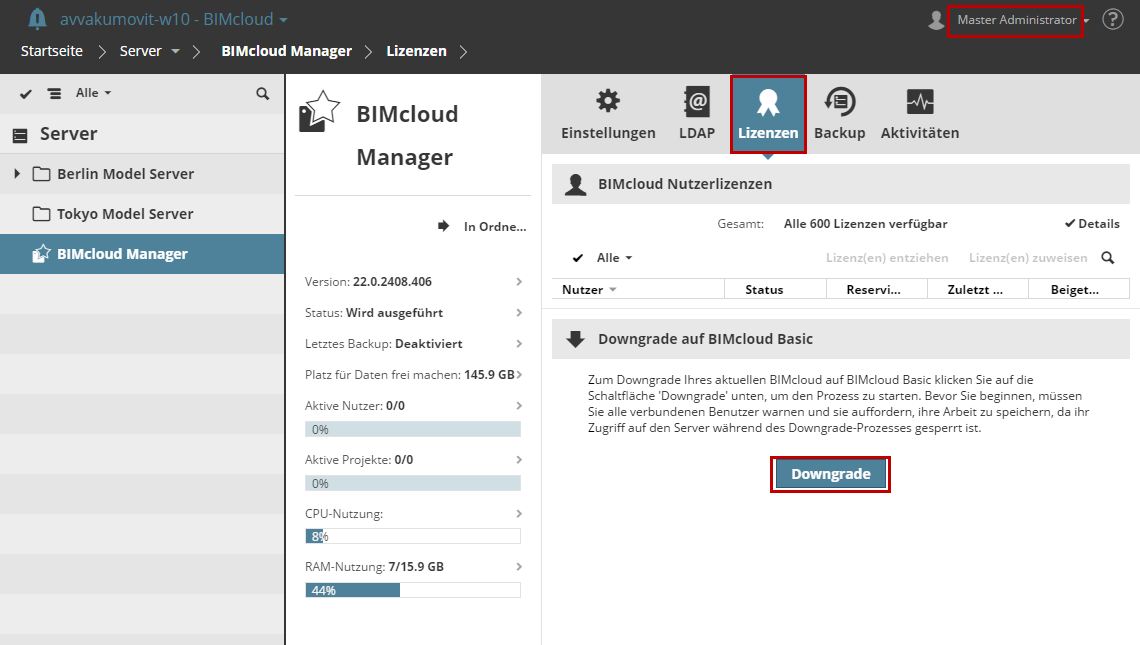Click the Zuletzt ... column header

(x=978, y=289)
